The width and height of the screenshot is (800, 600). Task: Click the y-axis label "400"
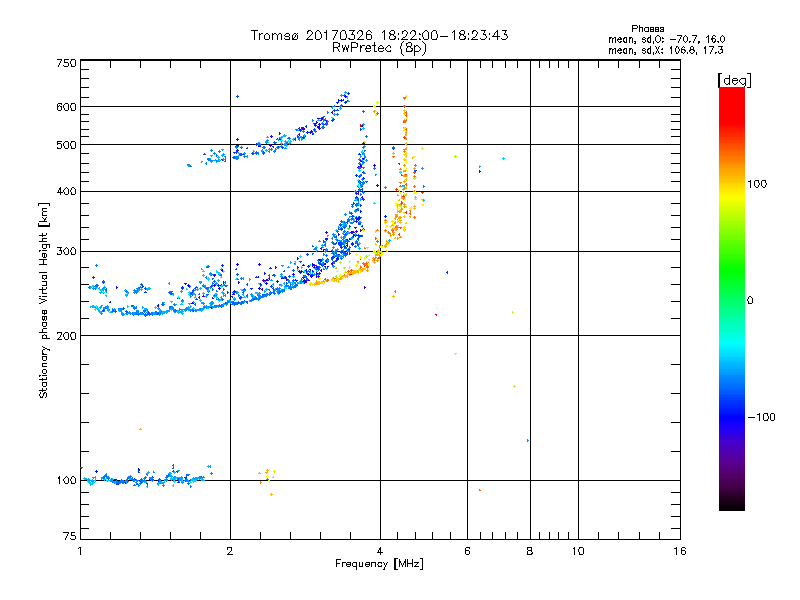[66, 192]
